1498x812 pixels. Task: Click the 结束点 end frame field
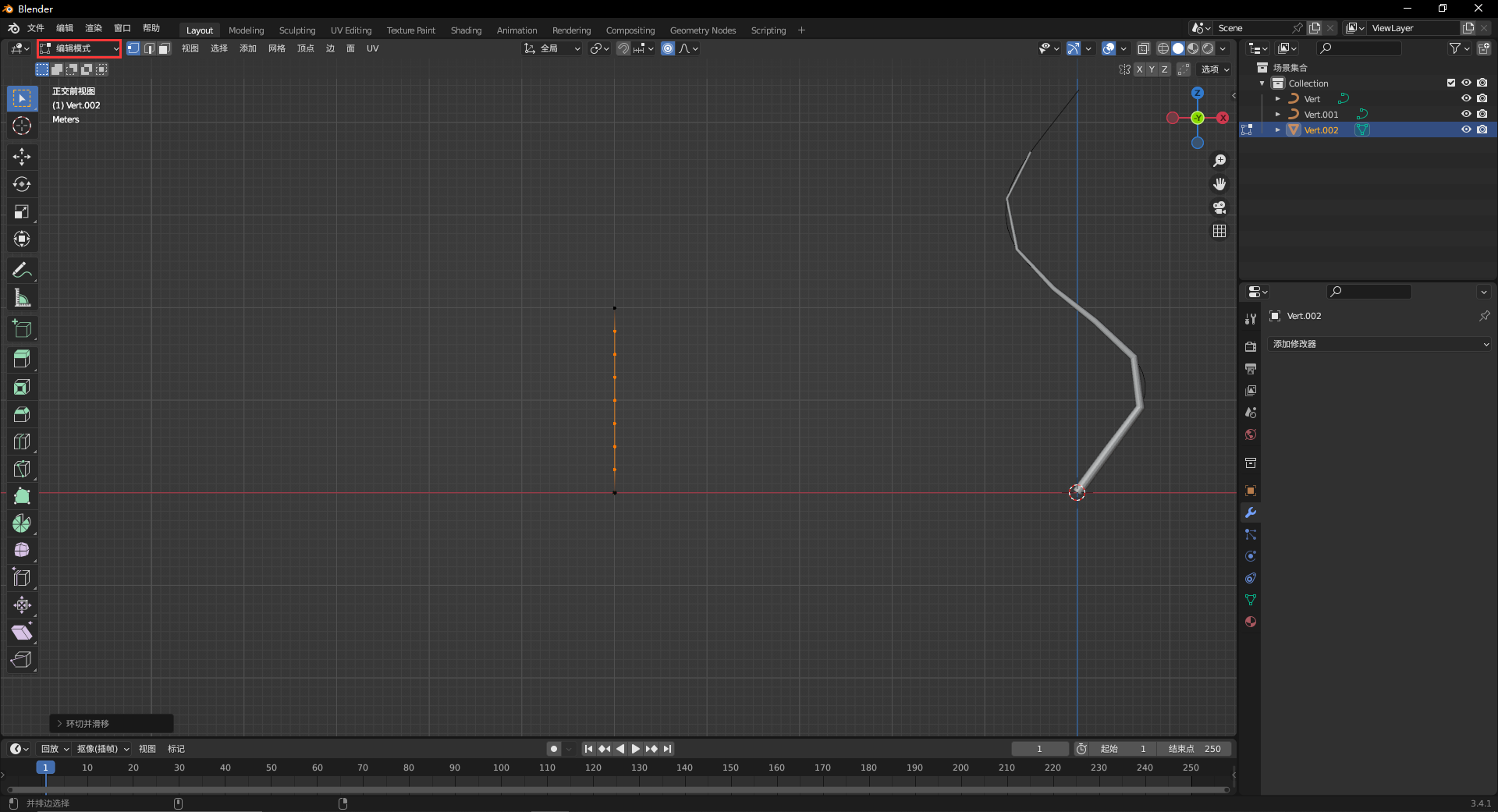(1194, 749)
